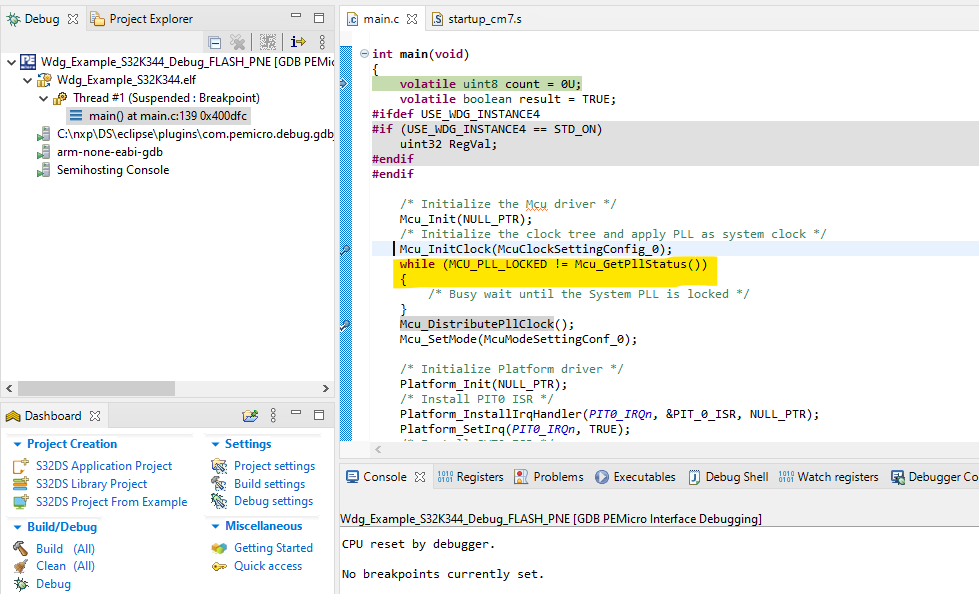Click the grayed pixelated Debug toolbar icon

(x=268, y=42)
